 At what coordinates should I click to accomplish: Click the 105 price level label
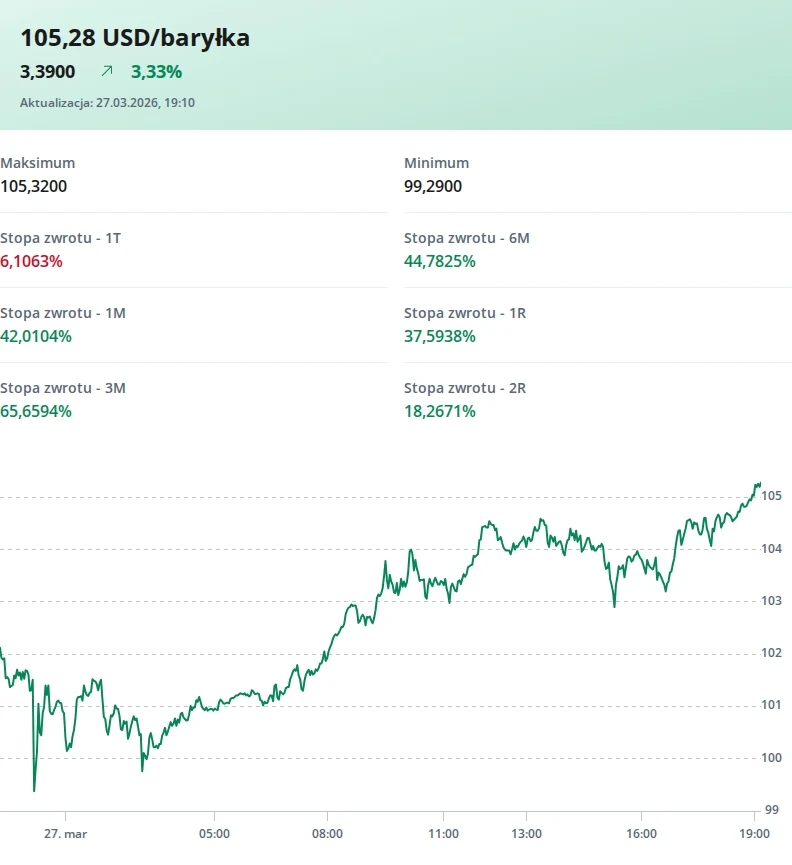[772, 496]
